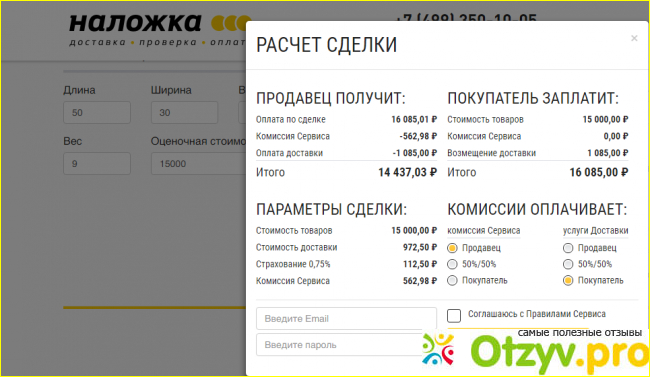The height and width of the screenshot is (377, 650).
Task: Select Покупатель for услуги Доставки
Action: pyautogui.click(x=568, y=281)
